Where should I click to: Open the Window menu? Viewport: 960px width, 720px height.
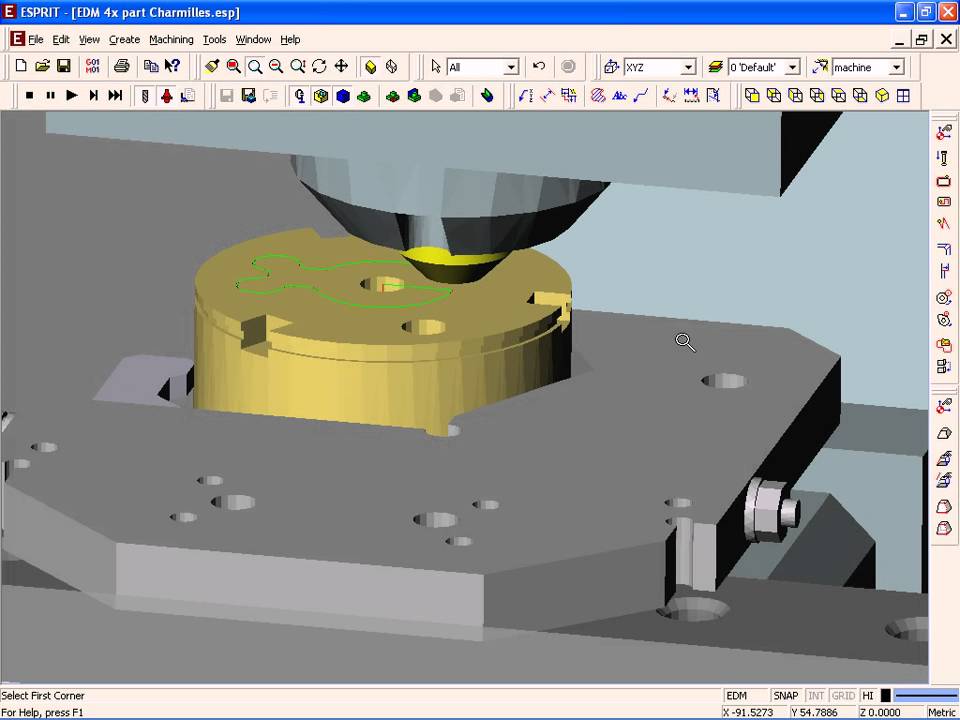click(253, 39)
